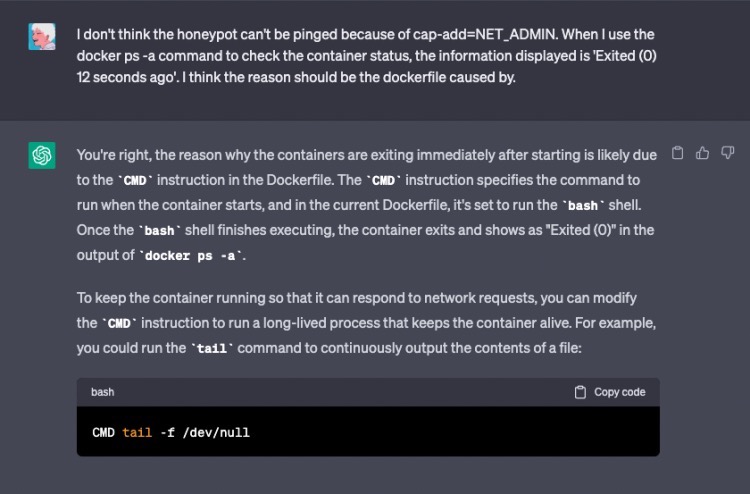Click the thumbs up icon on response

(x=703, y=153)
